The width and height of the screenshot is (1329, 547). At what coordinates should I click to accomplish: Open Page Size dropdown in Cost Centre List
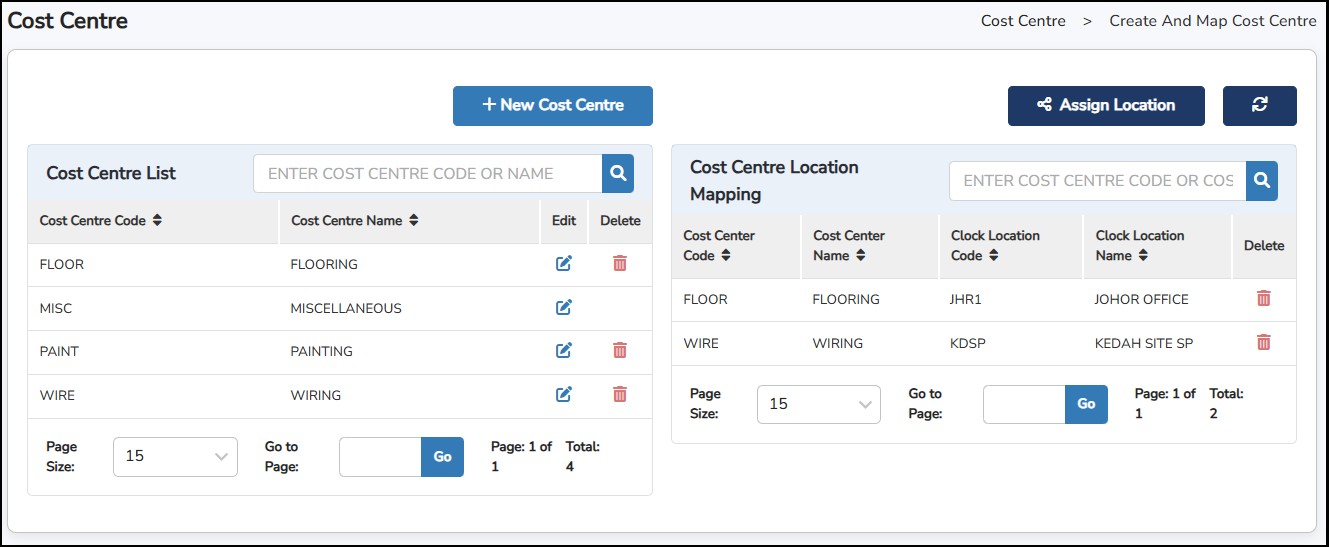click(x=175, y=456)
